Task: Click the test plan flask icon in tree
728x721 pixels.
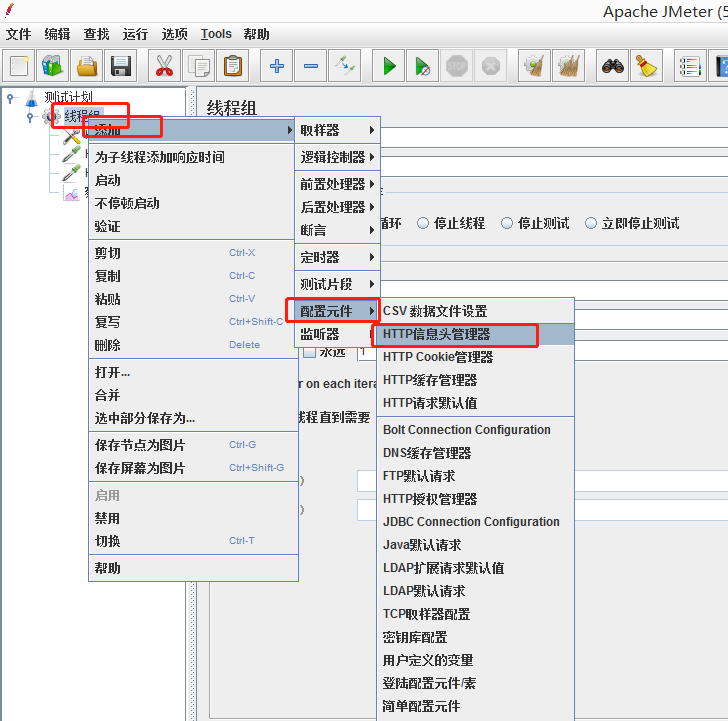Action: tap(32, 98)
